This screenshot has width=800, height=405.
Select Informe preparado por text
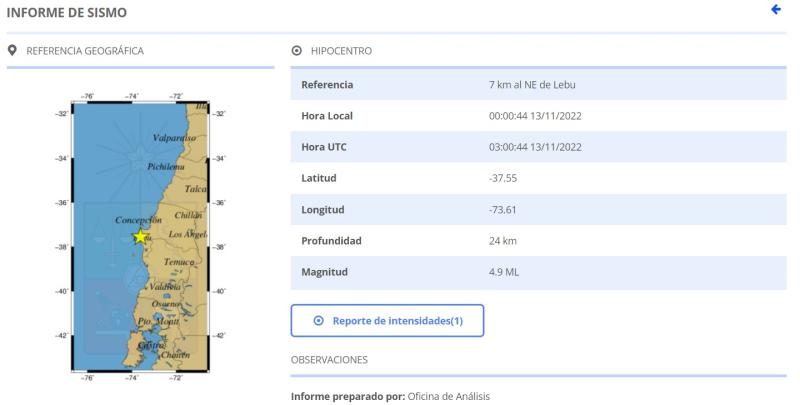pyautogui.click(x=348, y=396)
